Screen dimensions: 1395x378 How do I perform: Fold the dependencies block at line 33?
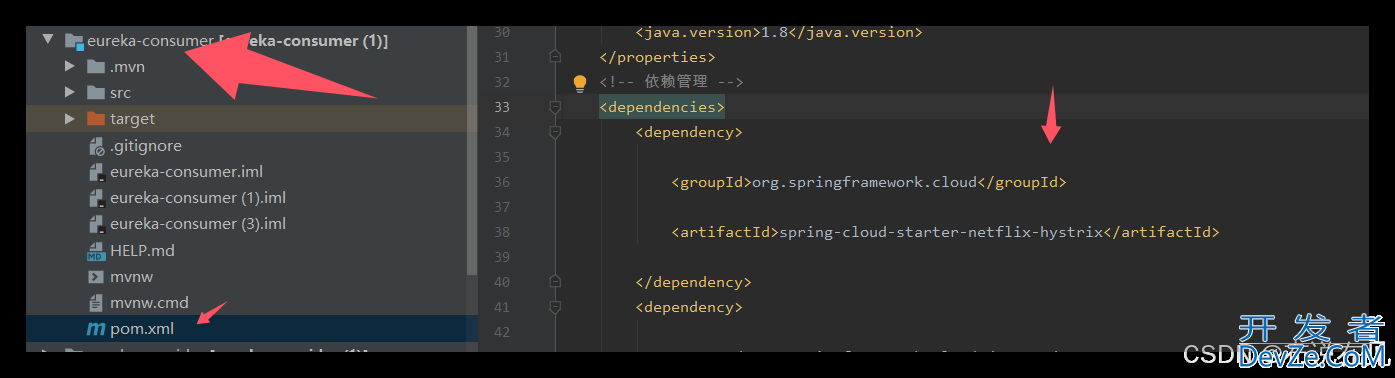pyautogui.click(x=555, y=107)
